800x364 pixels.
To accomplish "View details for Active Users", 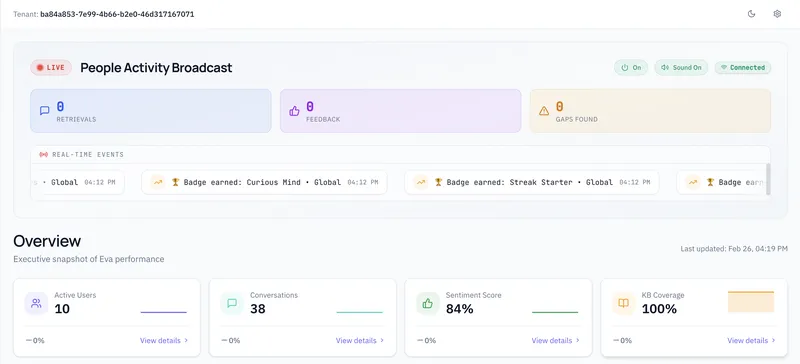I will click(164, 341).
